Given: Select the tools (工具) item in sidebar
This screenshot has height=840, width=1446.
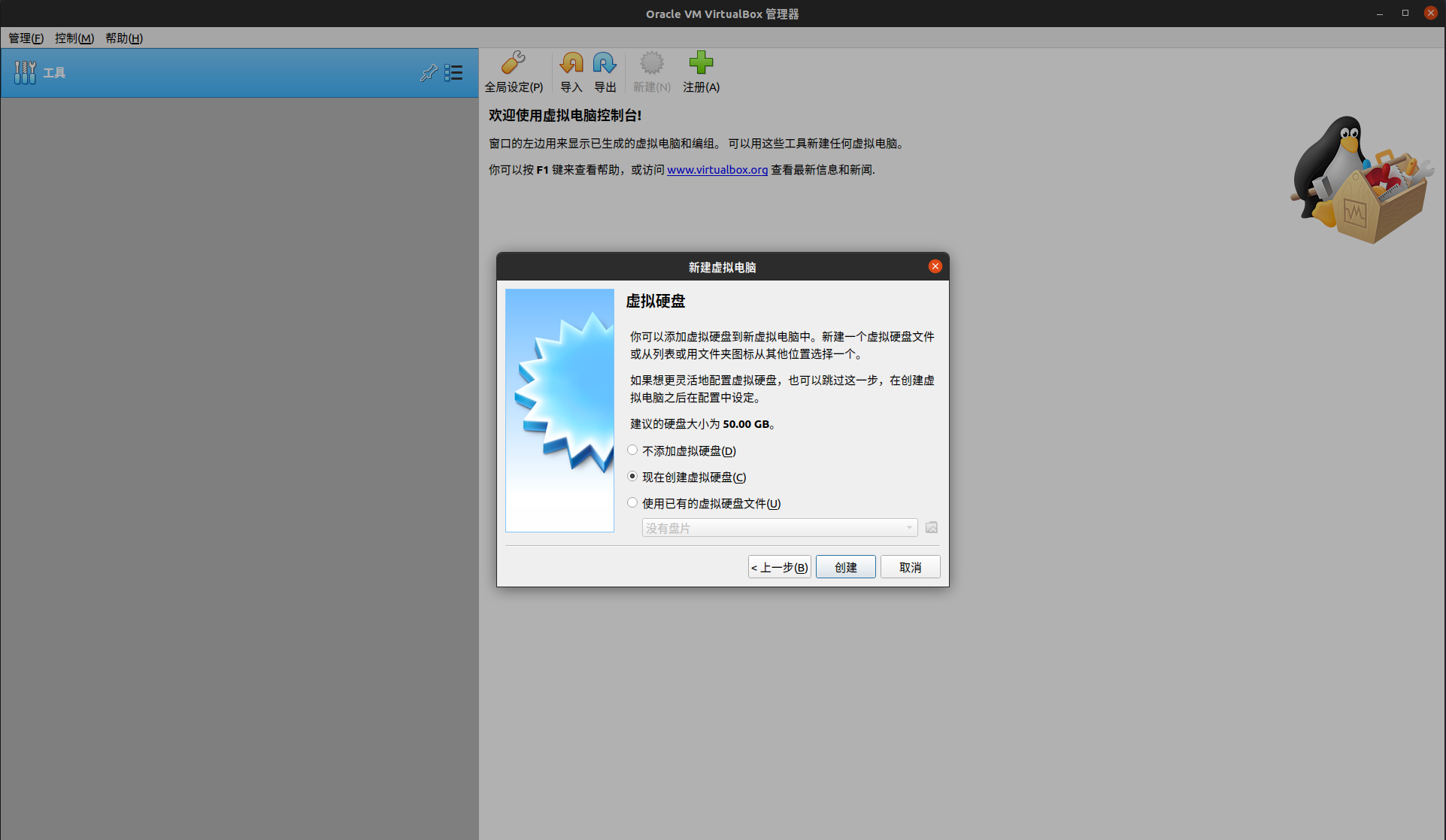Looking at the screenshot, I should (239, 73).
